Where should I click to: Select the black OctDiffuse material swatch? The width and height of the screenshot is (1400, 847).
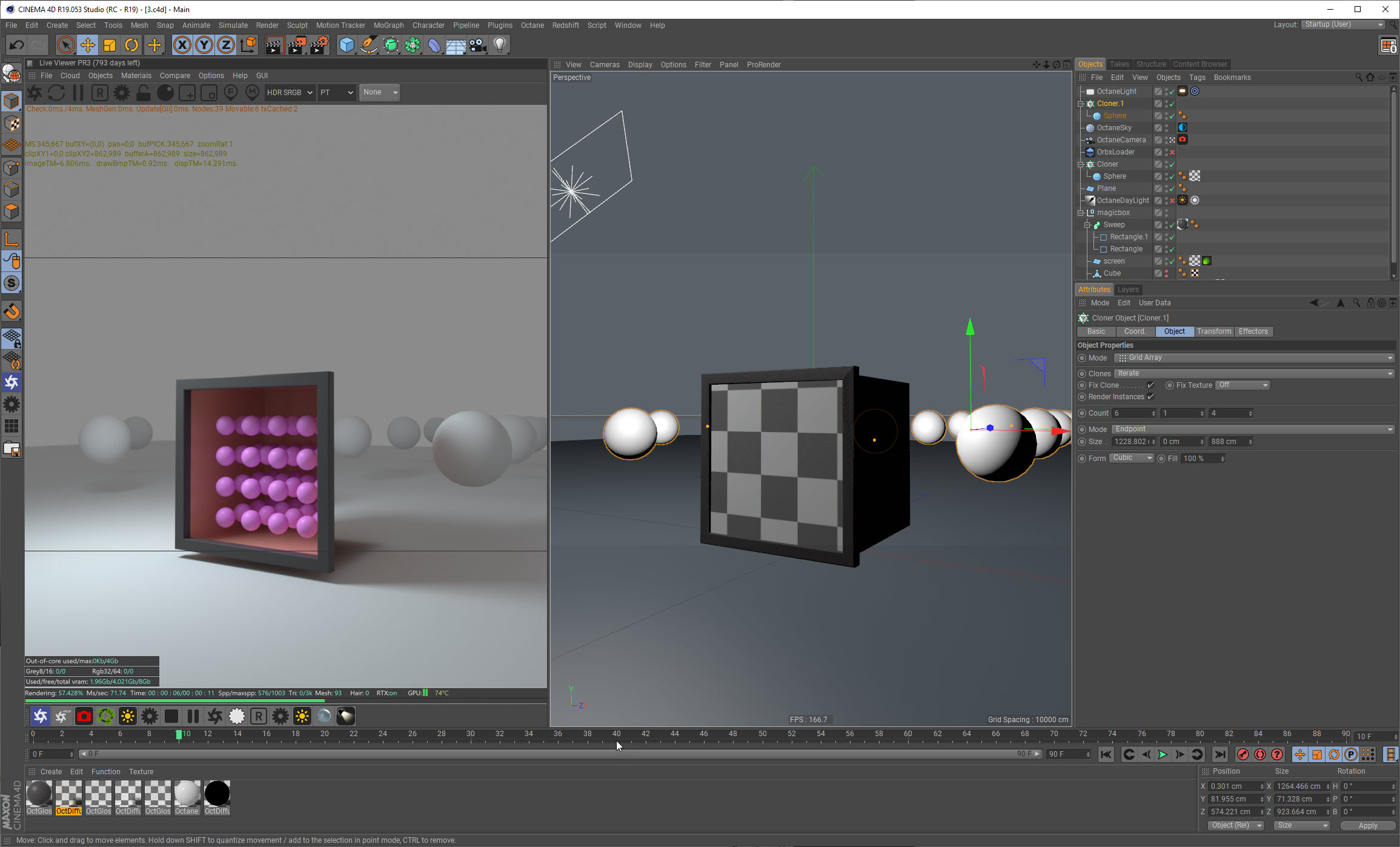coord(217,794)
